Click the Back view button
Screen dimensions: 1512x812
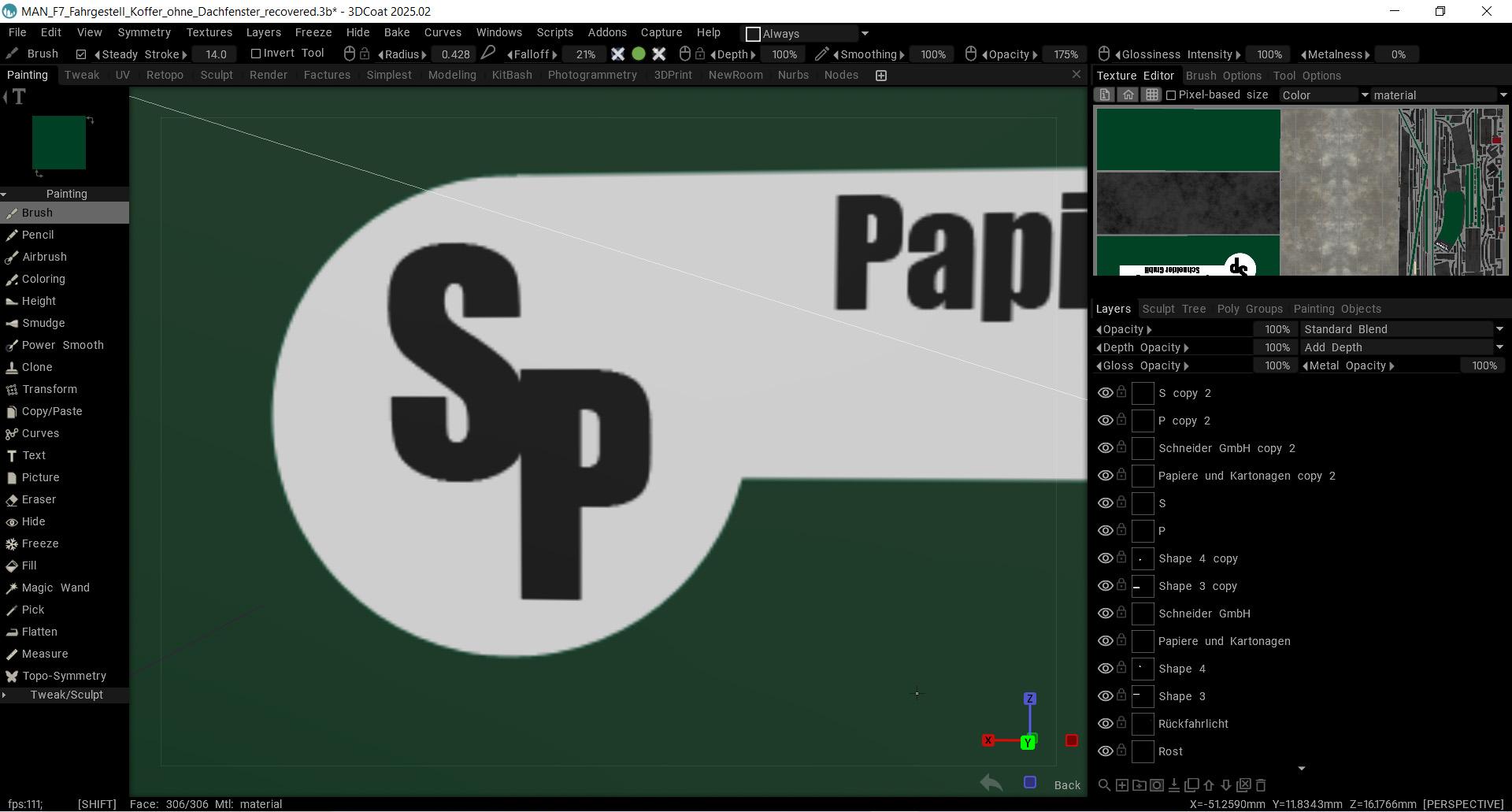[x=1066, y=785]
